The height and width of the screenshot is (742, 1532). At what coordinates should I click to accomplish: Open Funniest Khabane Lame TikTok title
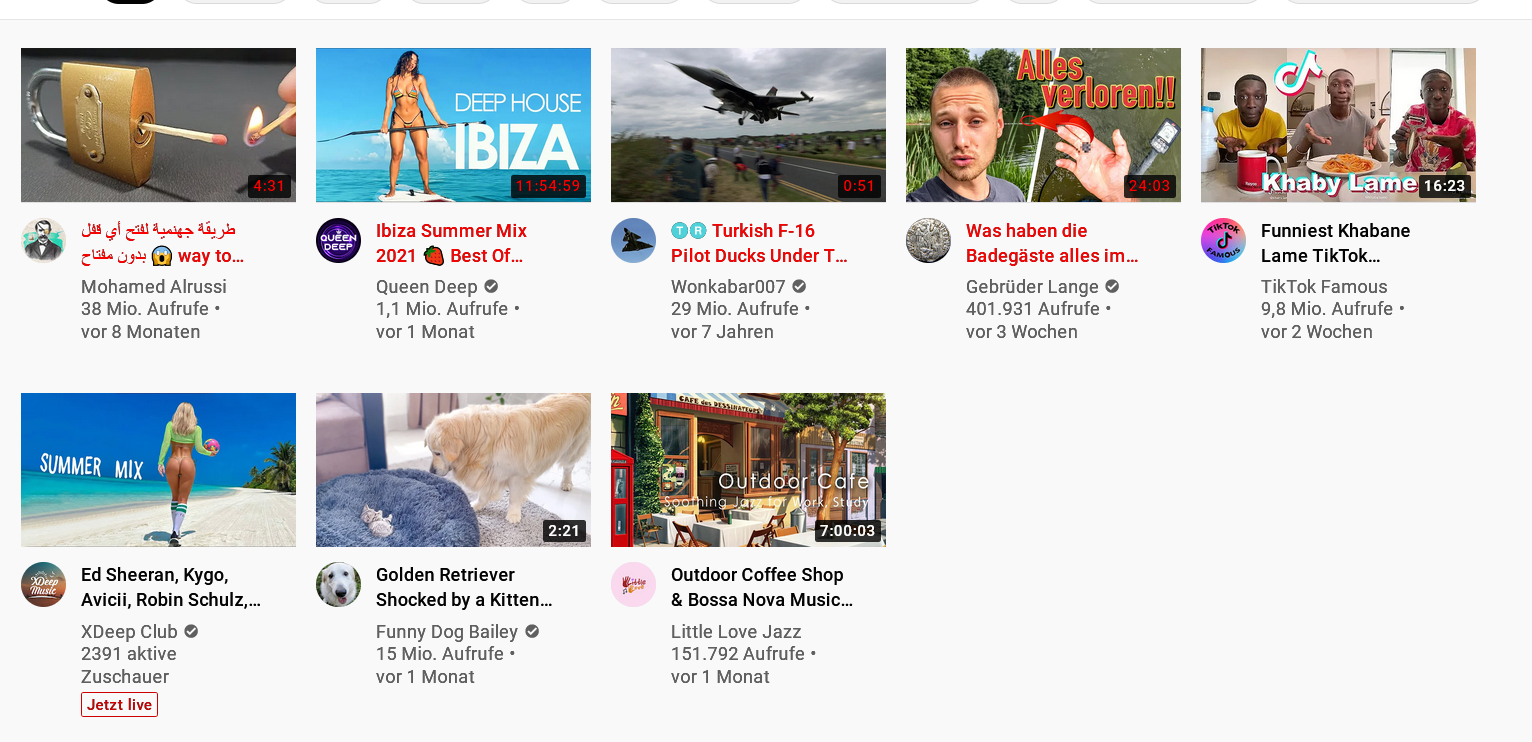(x=1335, y=243)
